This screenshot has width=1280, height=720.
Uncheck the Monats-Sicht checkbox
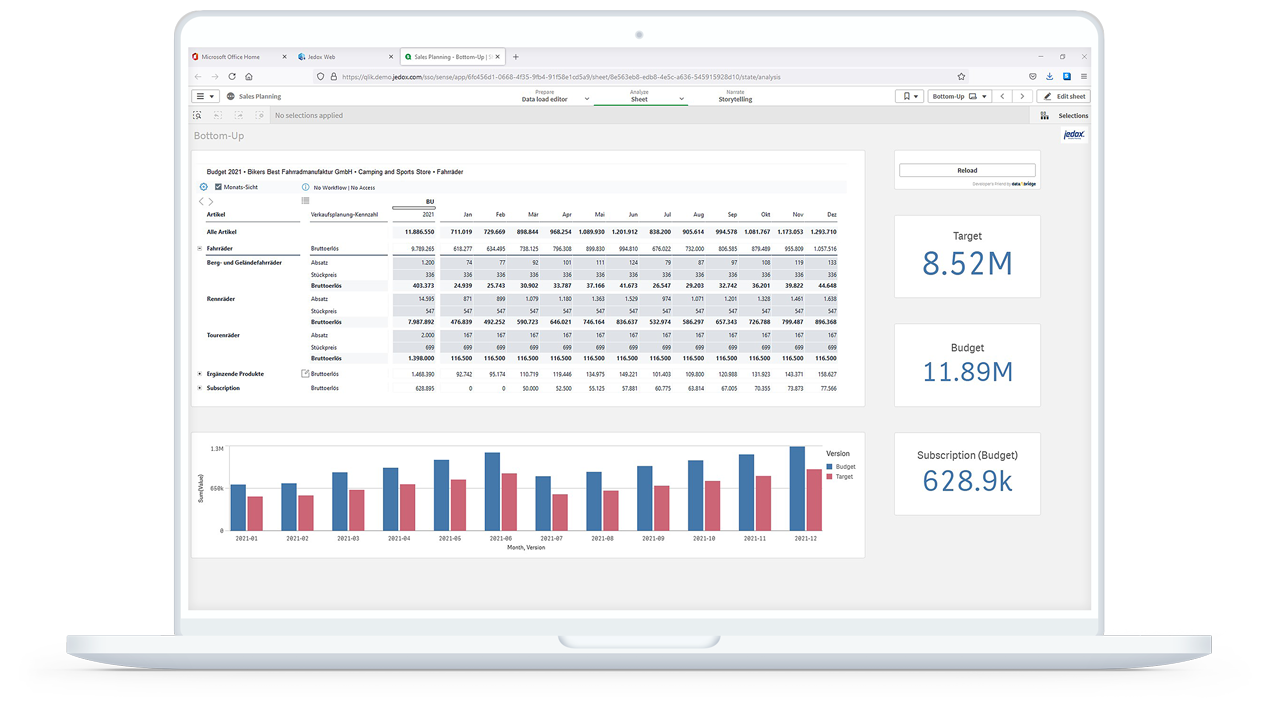click(218, 187)
